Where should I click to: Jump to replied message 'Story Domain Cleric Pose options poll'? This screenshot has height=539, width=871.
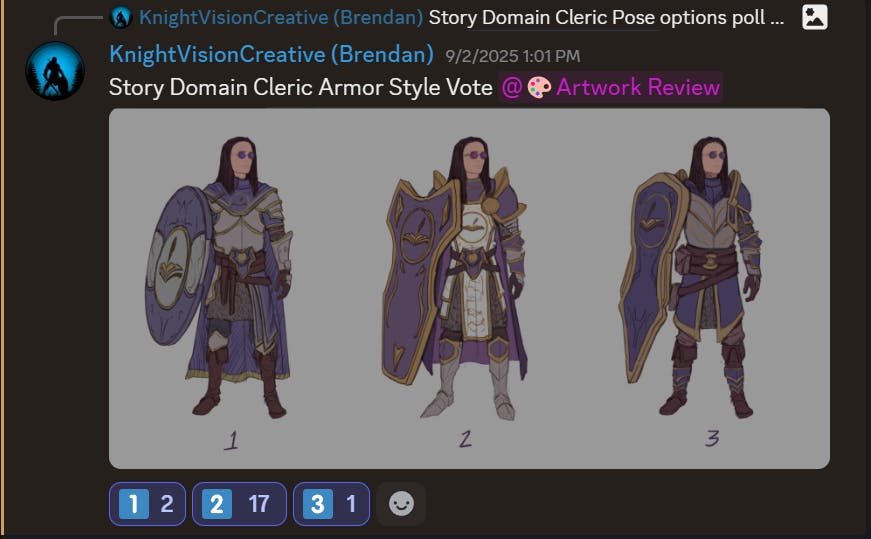click(606, 18)
